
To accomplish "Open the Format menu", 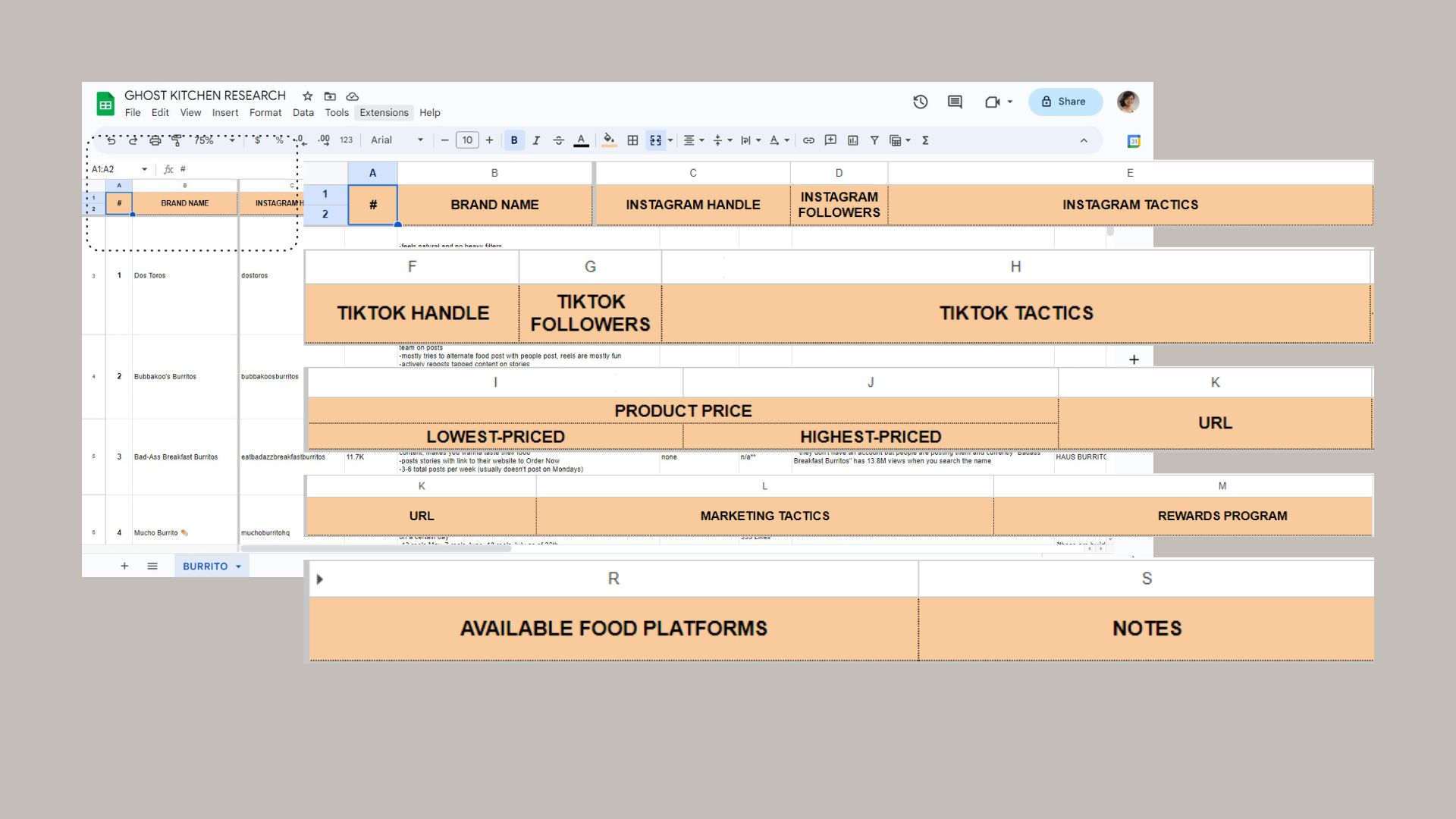I will 265,113.
